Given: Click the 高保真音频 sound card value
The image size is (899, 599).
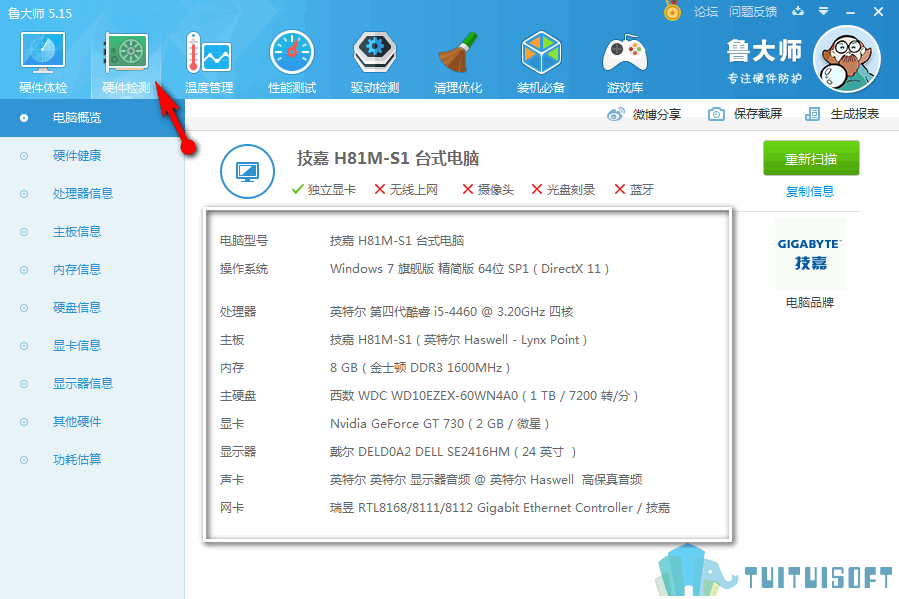Looking at the screenshot, I should coord(486,479).
